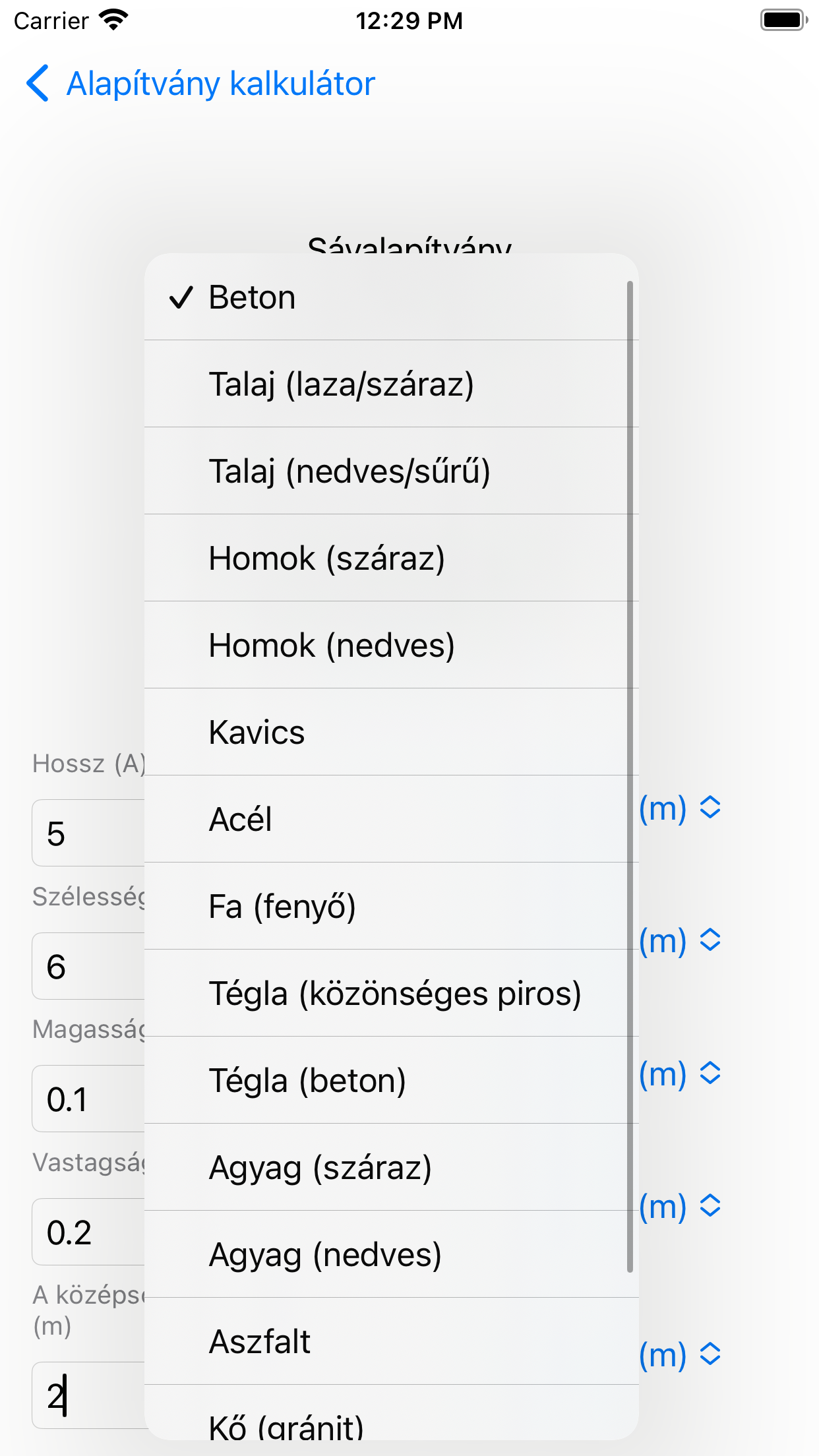Viewport: 819px width, 1456px height.
Task: Open unit dropdown for Szélesség field
Action: pos(680,940)
